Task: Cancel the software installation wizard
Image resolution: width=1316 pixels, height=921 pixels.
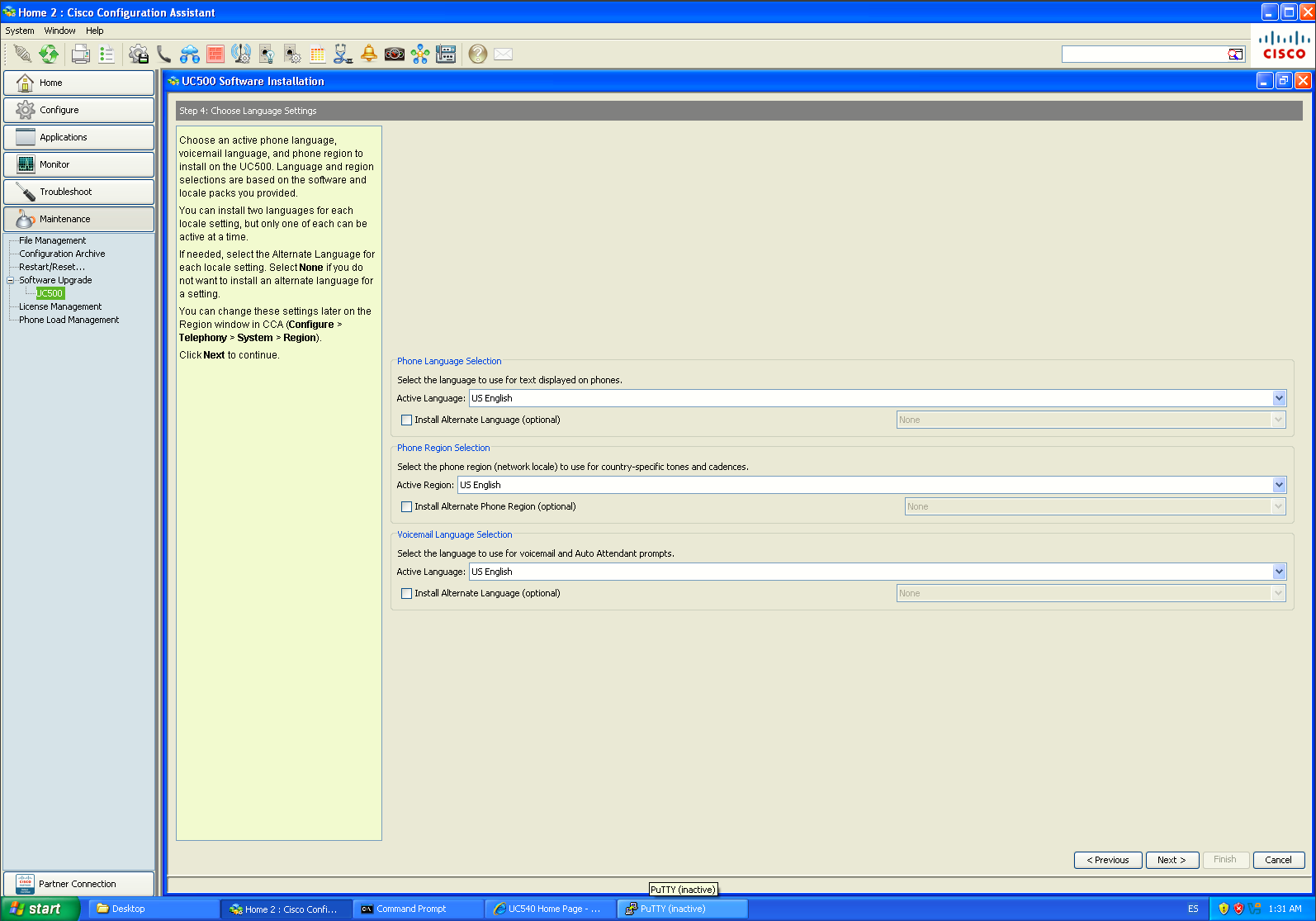Action: (1279, 860)
